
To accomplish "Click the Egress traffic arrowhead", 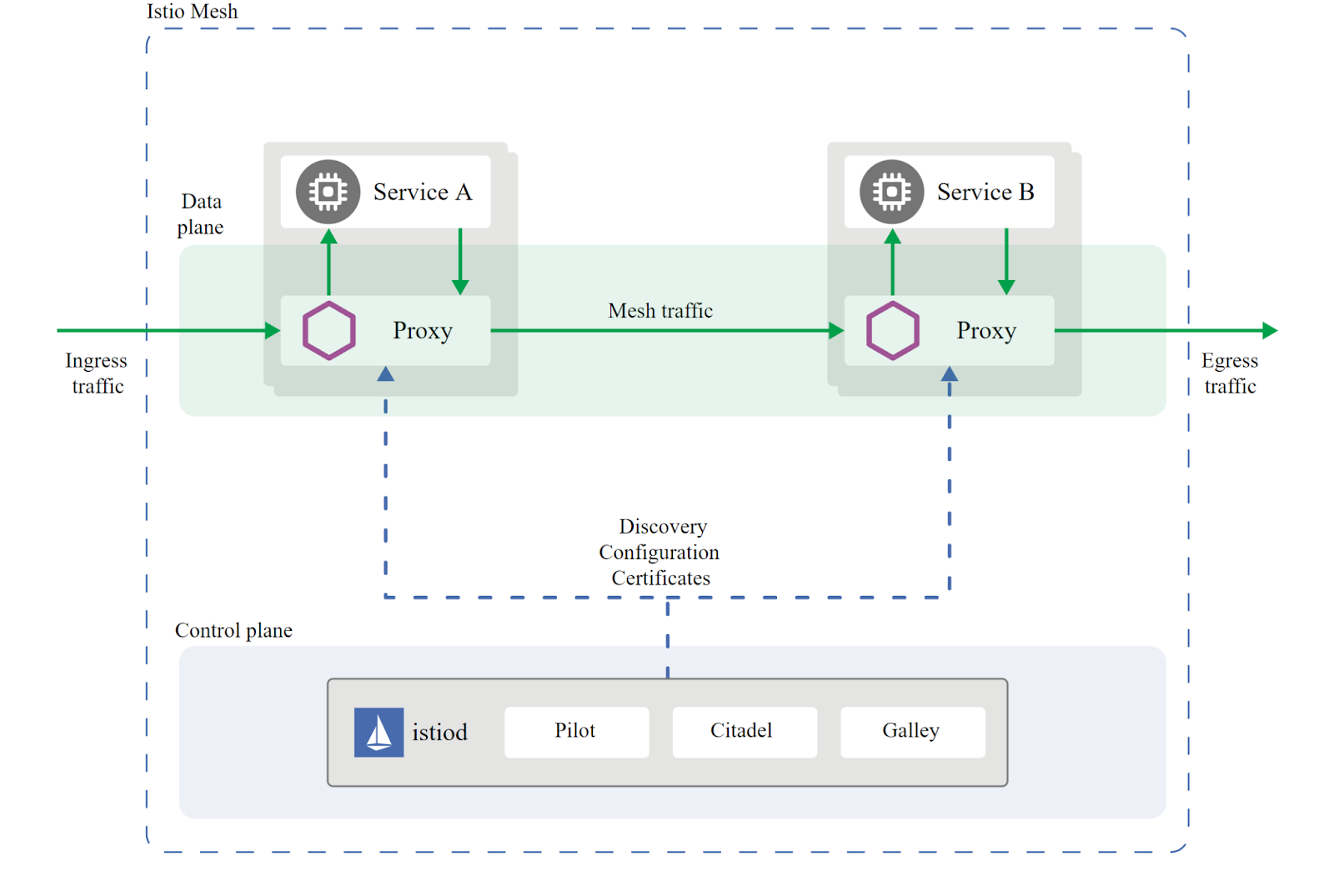I will (1269, 331).
